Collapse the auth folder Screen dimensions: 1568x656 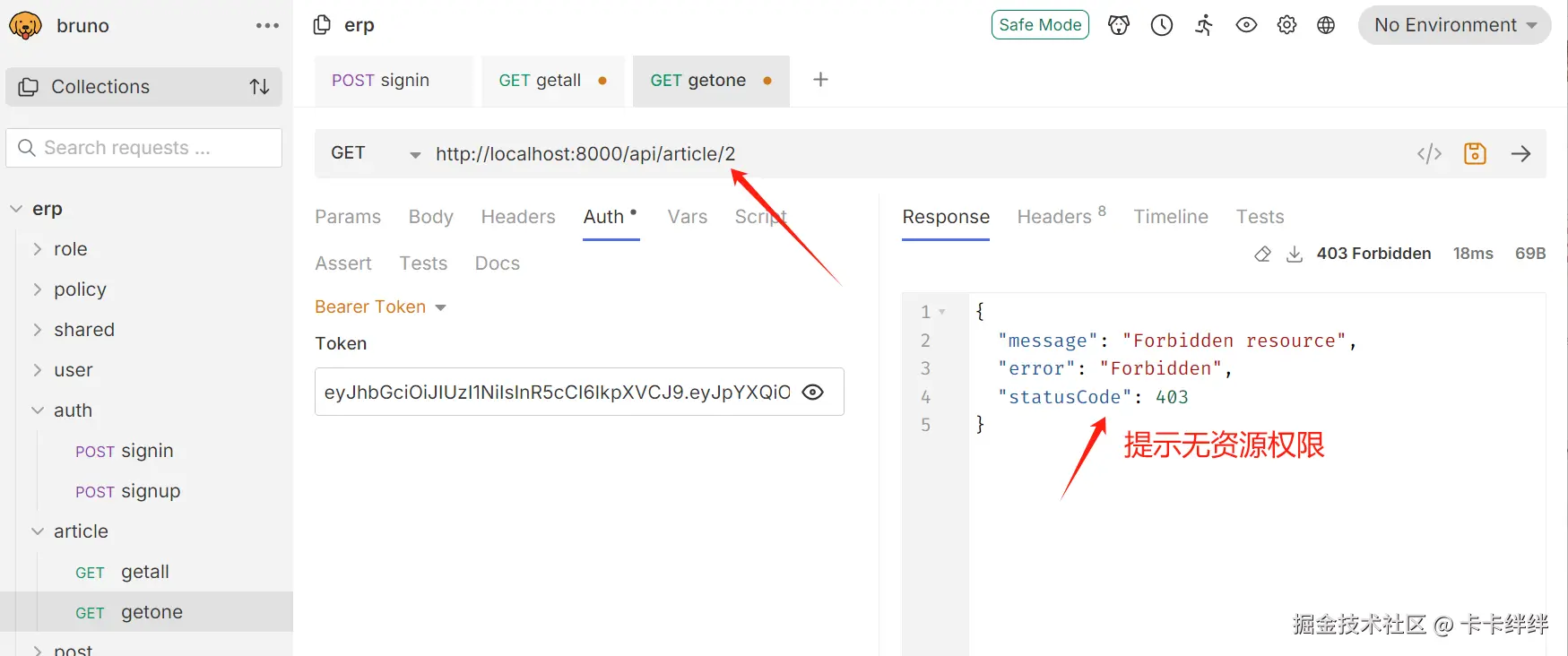coord(38,410)
